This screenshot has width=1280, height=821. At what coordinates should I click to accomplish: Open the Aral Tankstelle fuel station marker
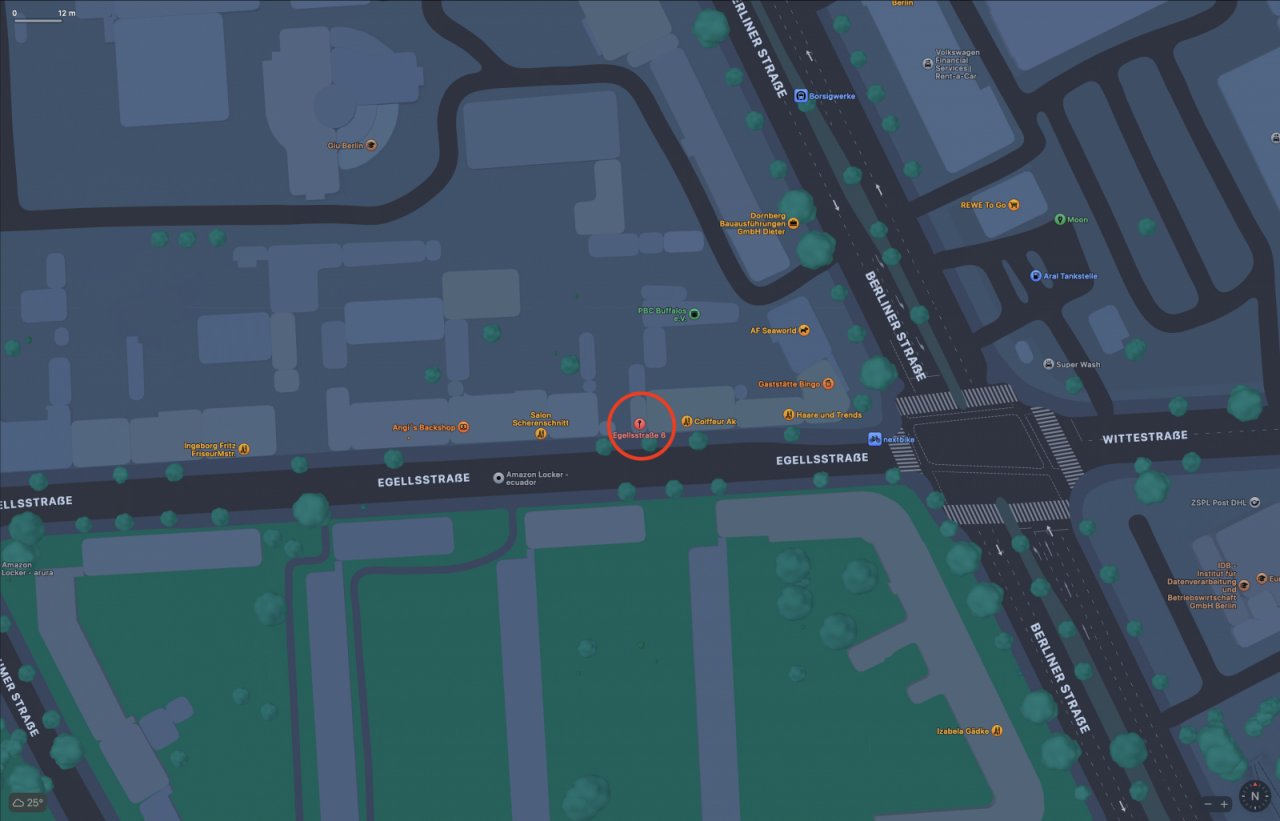coord(1036,275)
